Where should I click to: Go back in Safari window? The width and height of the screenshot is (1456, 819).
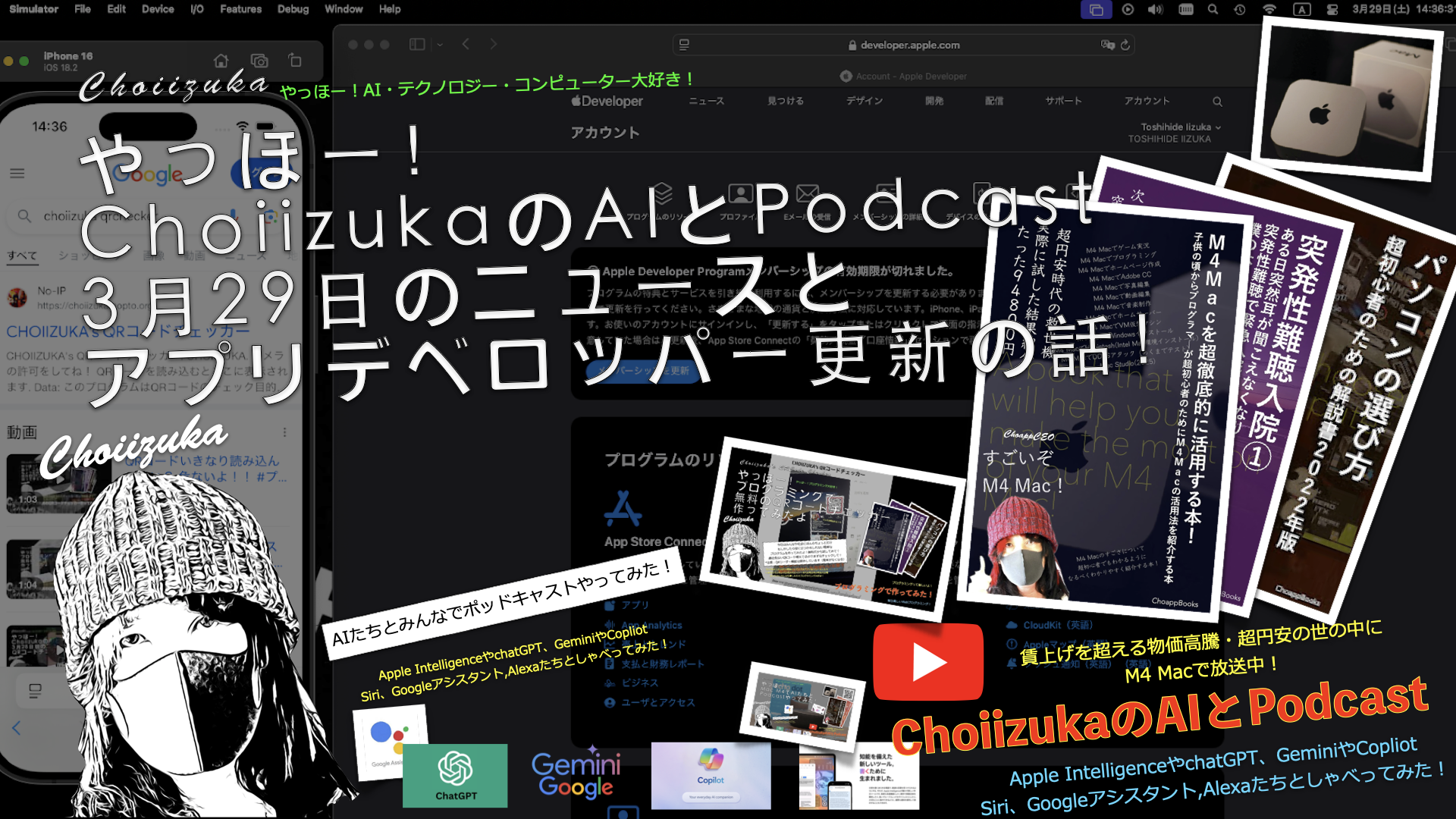point(466,45)
